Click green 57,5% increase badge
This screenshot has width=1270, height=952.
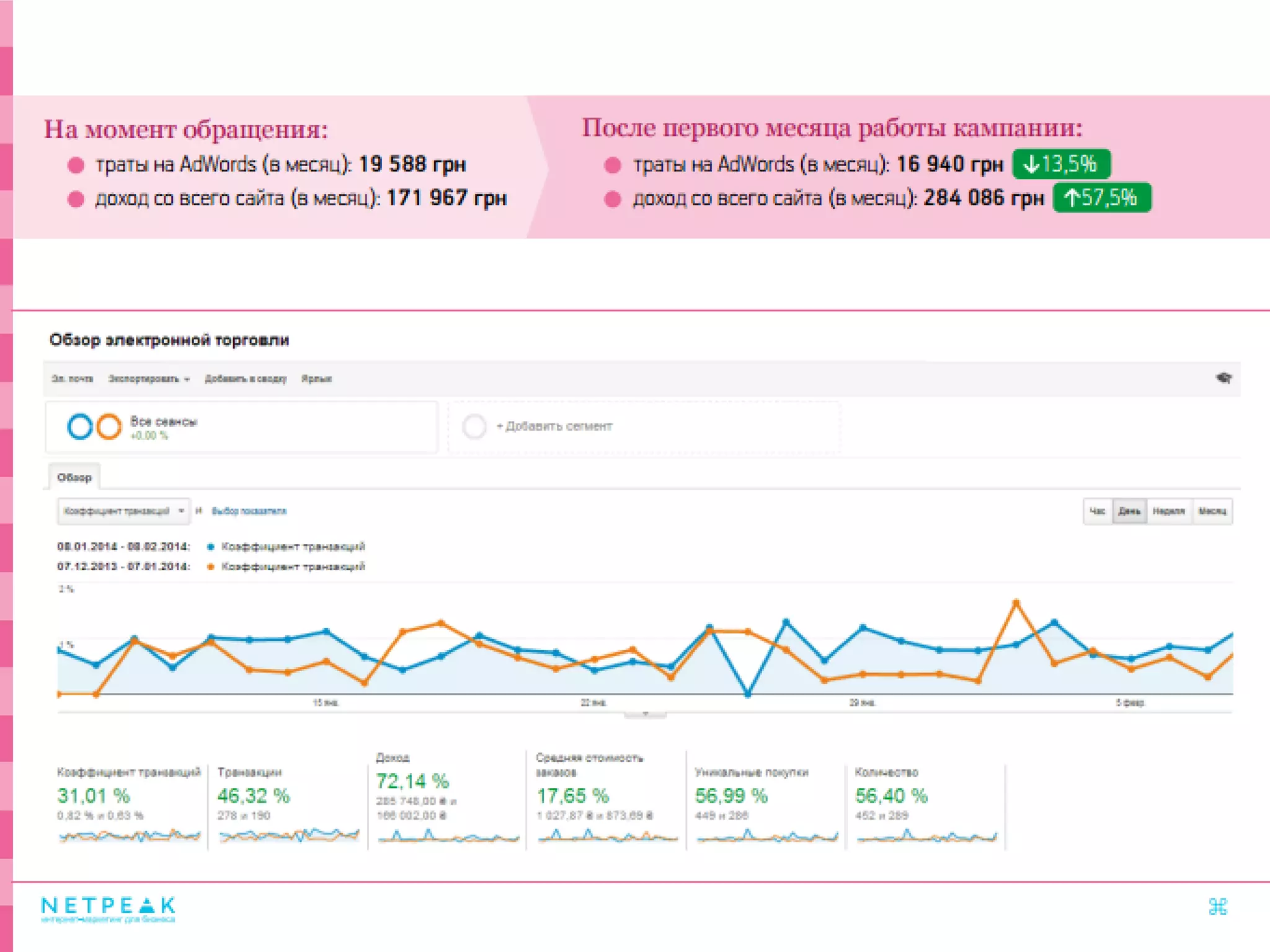[x=1101, y=198]
